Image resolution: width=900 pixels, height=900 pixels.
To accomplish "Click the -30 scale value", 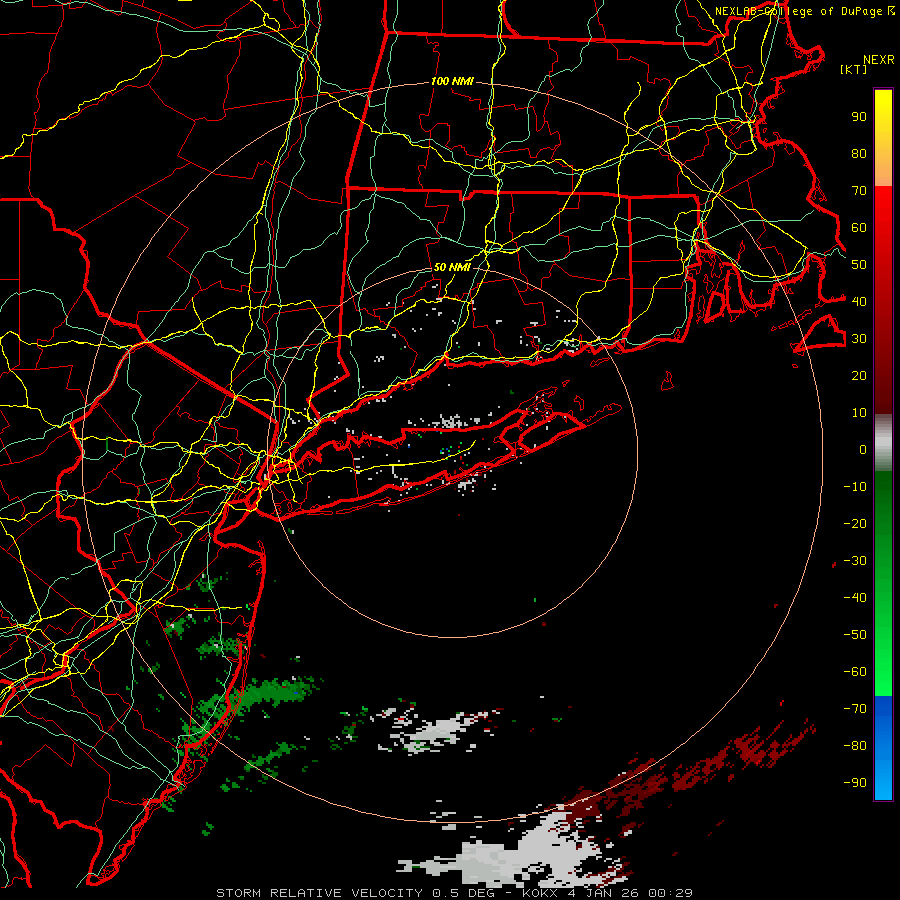I will (855, 561).
